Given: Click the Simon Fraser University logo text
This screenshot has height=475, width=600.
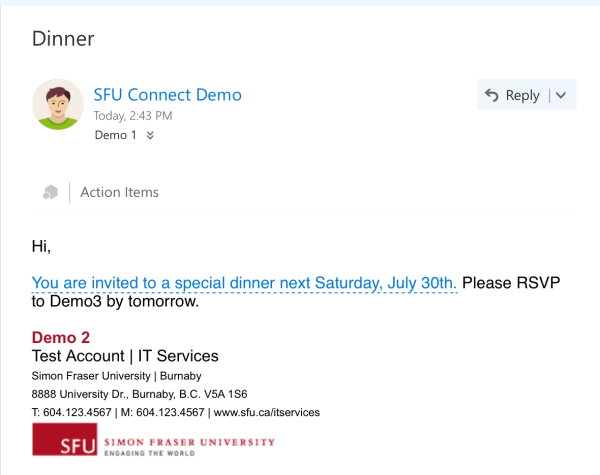Looking at the screenshot, I should (189, 442).
